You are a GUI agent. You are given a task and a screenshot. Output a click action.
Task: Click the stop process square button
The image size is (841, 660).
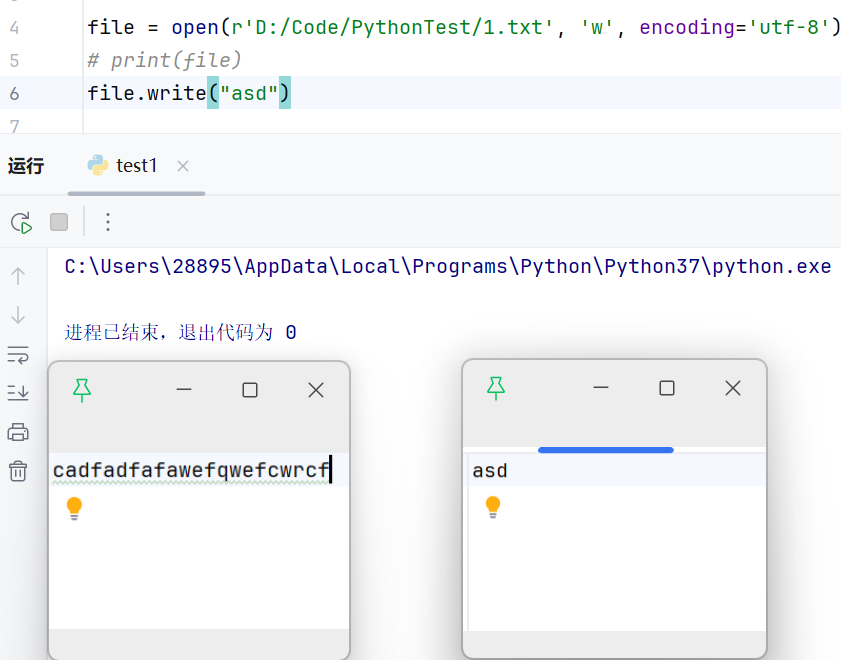59,222
